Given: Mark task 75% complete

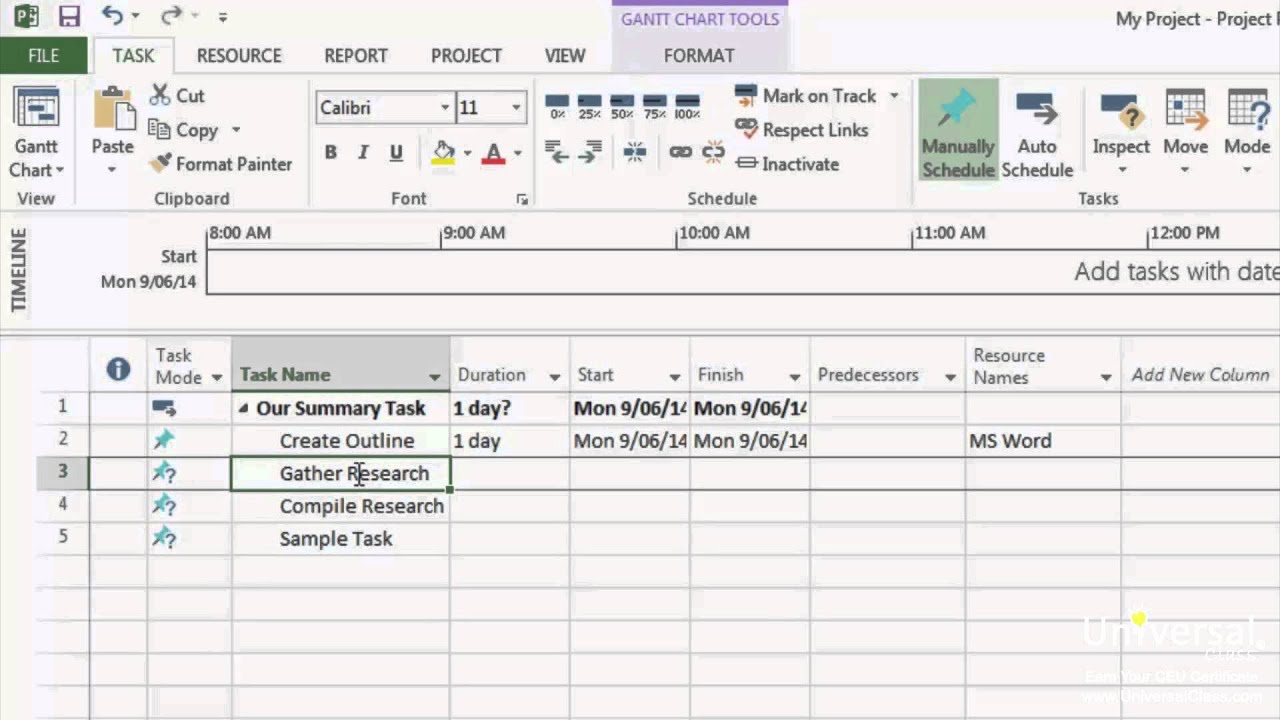Looking at the screenshot, I should 655,106.
